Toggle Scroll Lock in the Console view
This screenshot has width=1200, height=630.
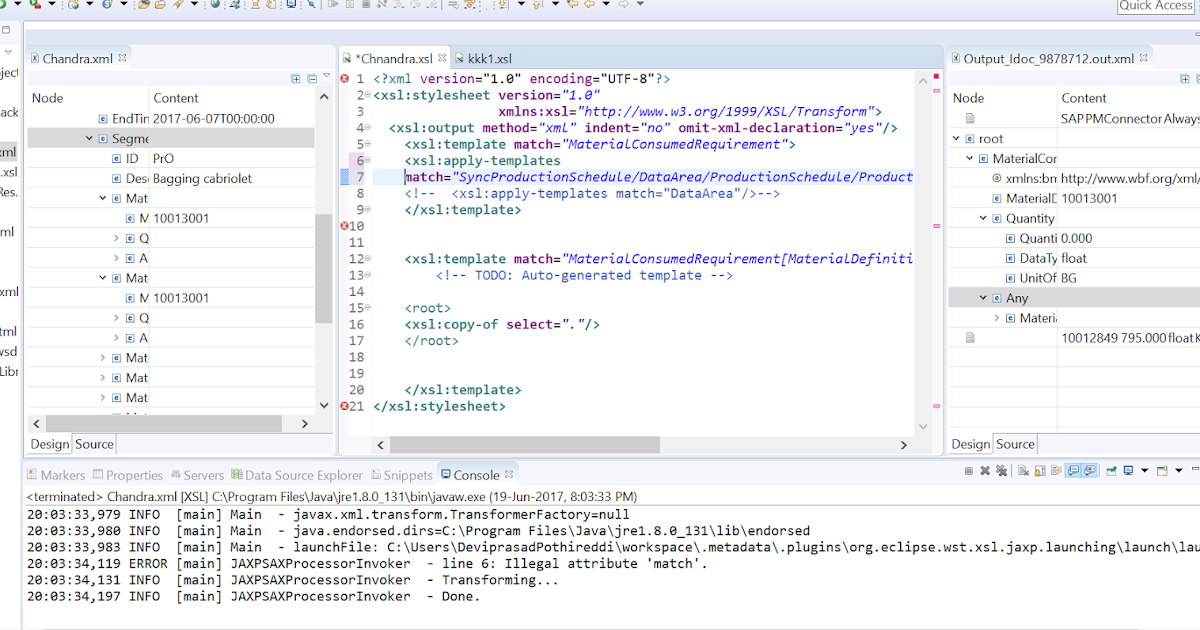[x=1038, y=472]
